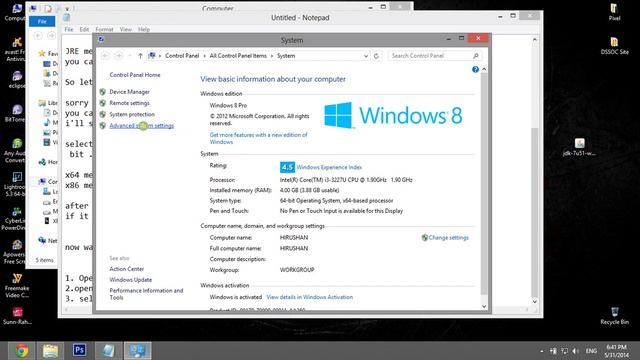Click the System window vertical scrollbar
640x360 pixels.
[x=484, y=184]
